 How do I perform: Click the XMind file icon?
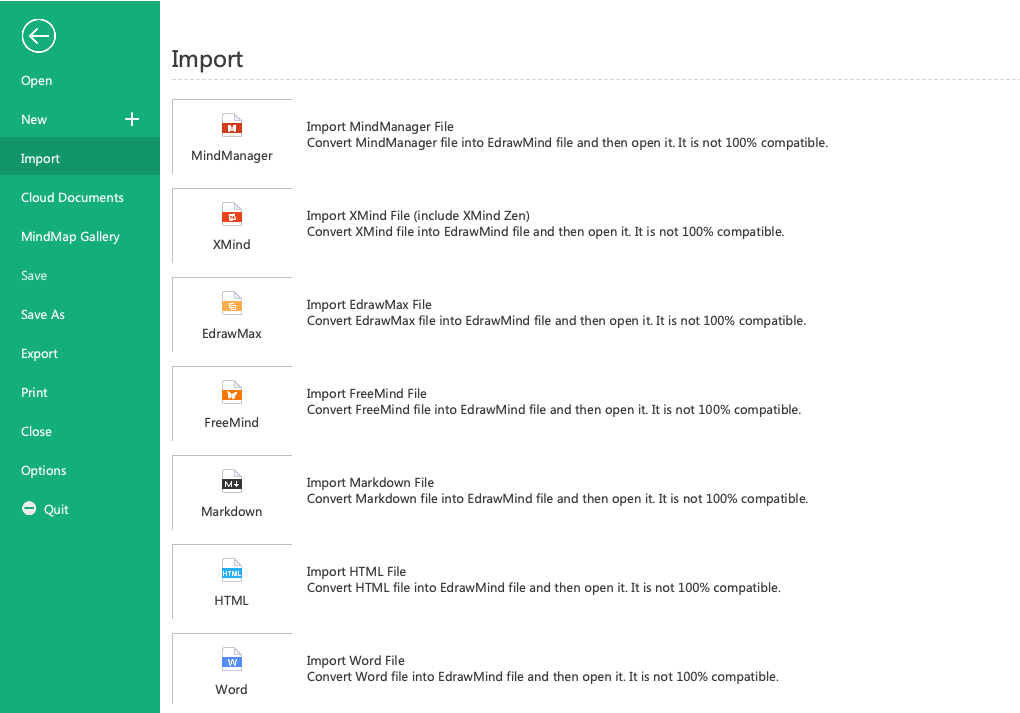click(232, 215)
